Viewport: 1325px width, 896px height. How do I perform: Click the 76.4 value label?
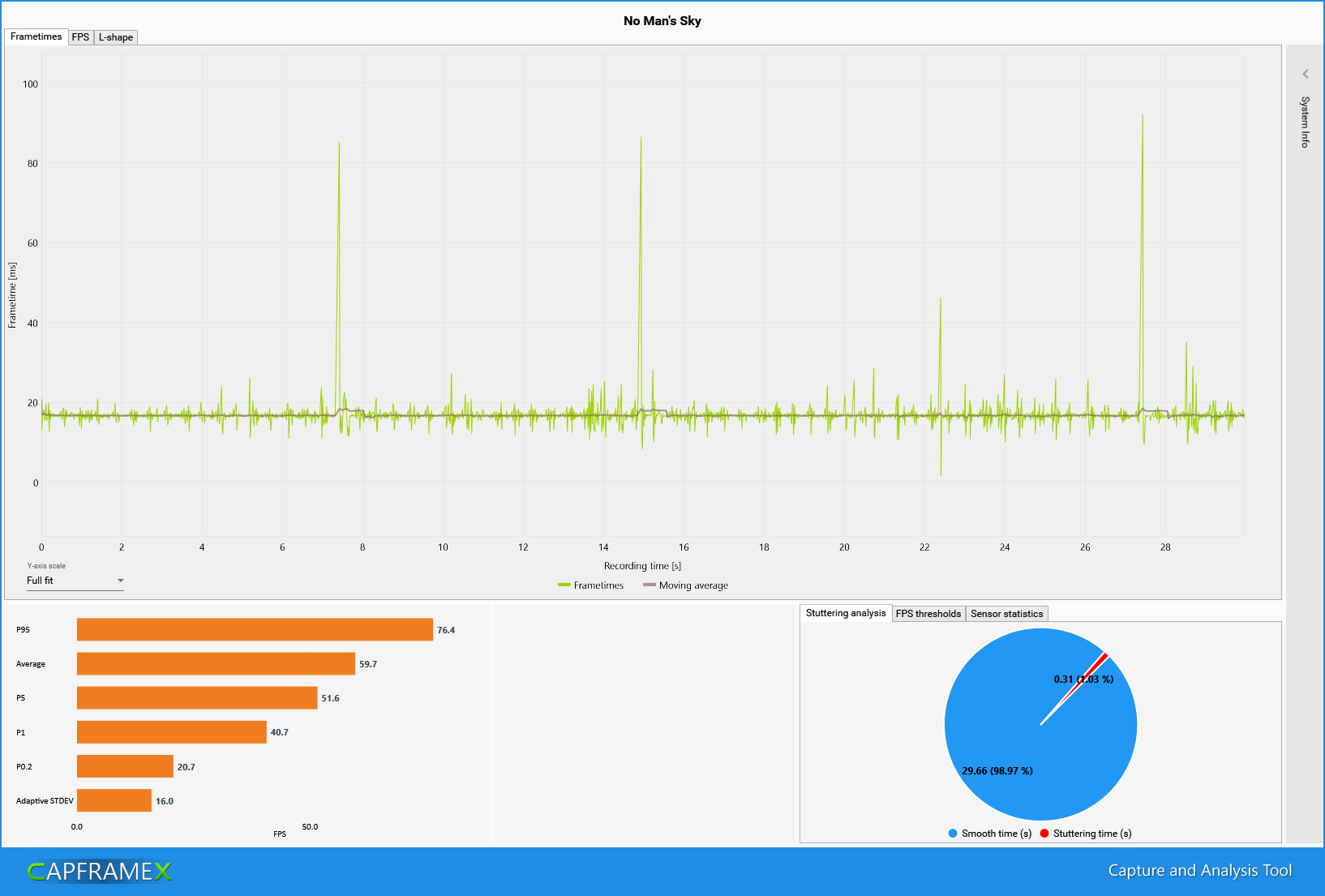pyautogui.click(x=446, y=630)
